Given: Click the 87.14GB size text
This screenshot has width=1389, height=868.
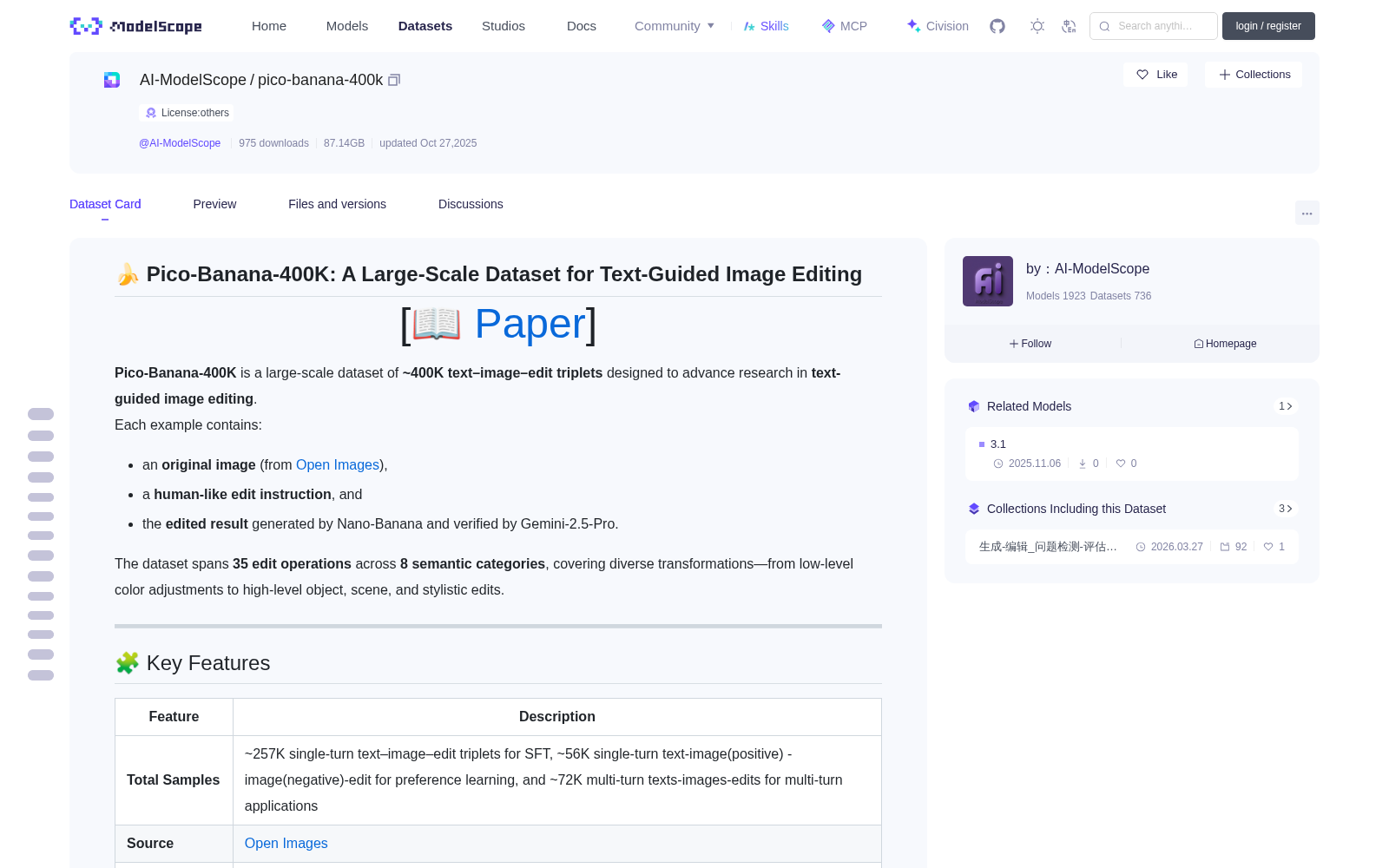Looking at the screenshot, I should click(344, 143).
